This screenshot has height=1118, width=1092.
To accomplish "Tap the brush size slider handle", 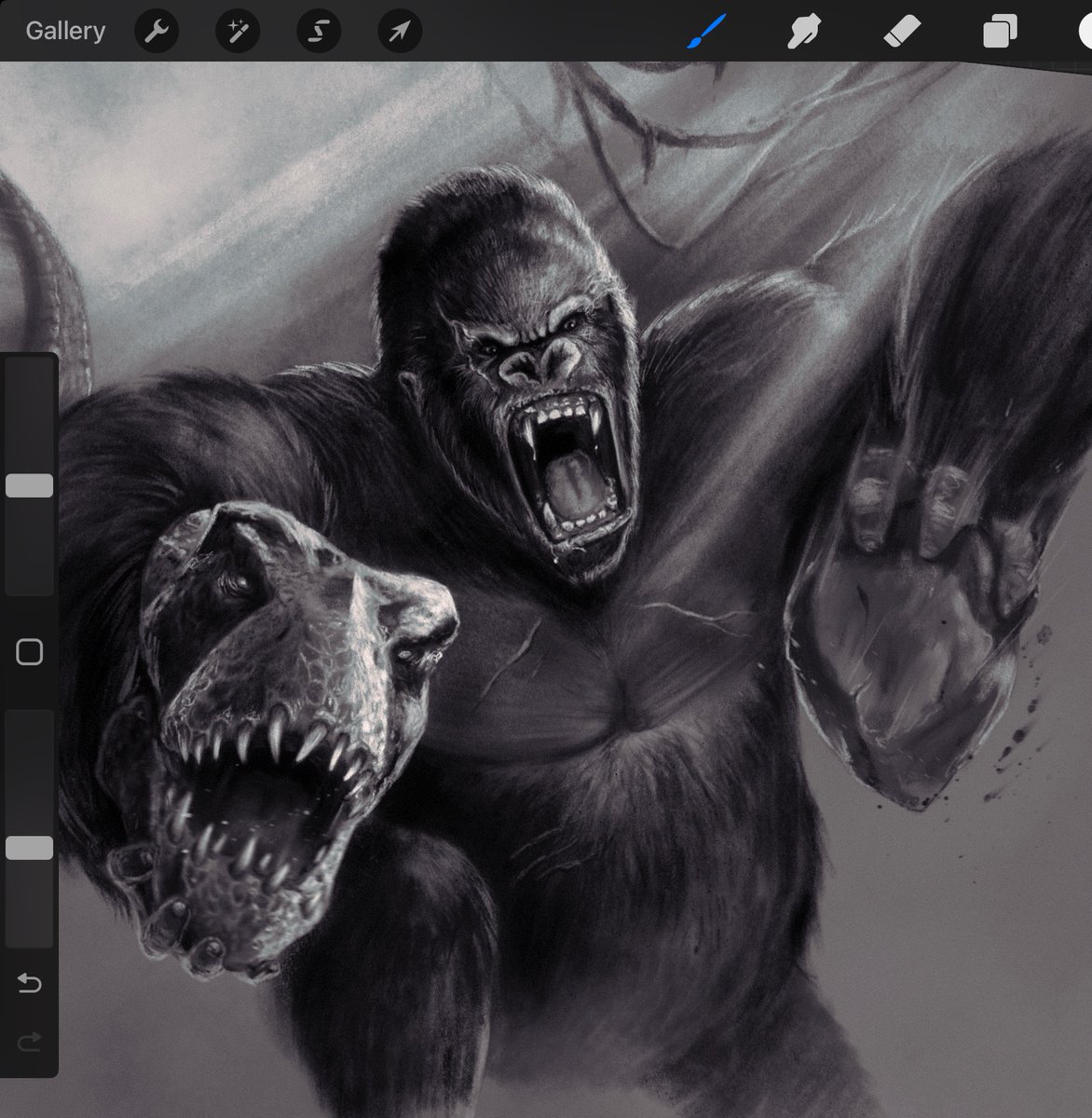I will coord(31,484).
